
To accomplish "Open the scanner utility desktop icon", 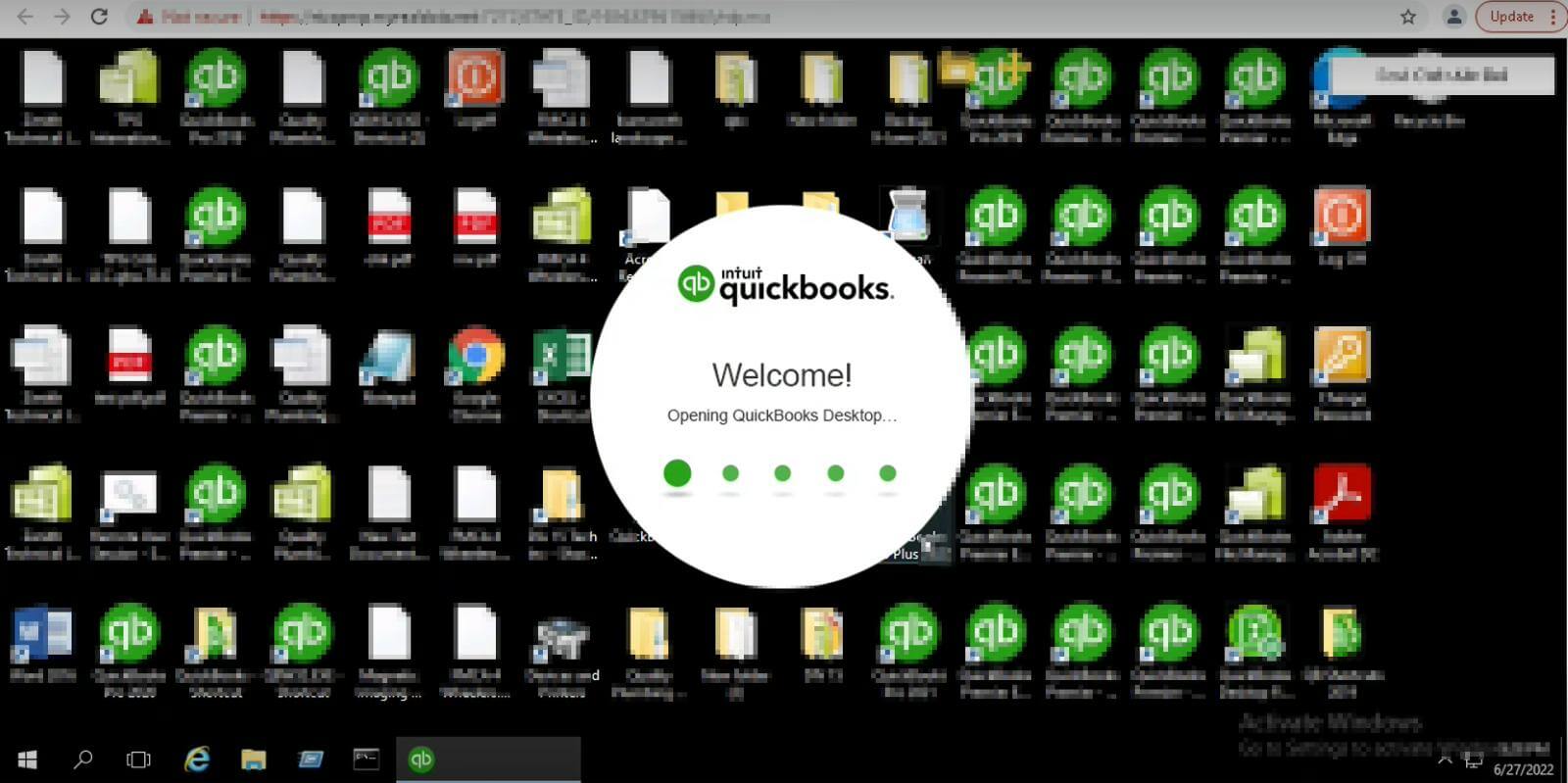I will tap(908, 216).
